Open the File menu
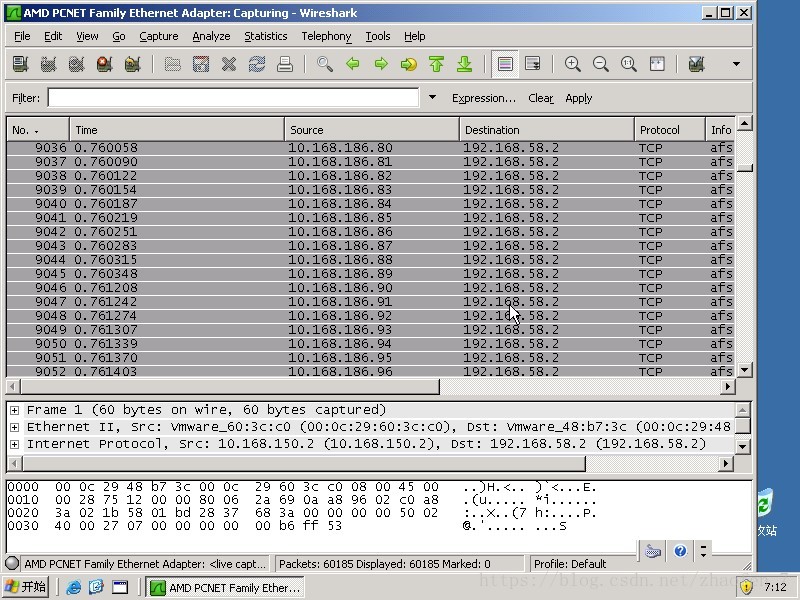Viewport: 800px width, 600px height. [x=22, y=36]
